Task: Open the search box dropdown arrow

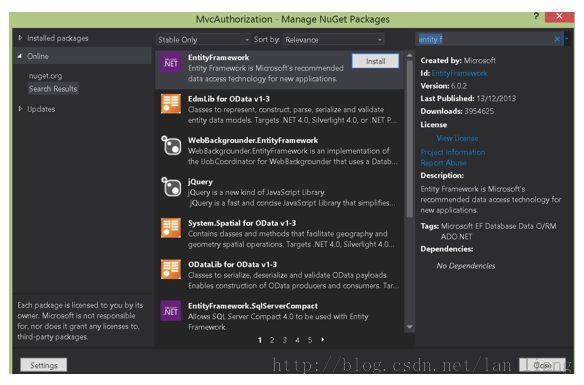Action: click(566, 39)
